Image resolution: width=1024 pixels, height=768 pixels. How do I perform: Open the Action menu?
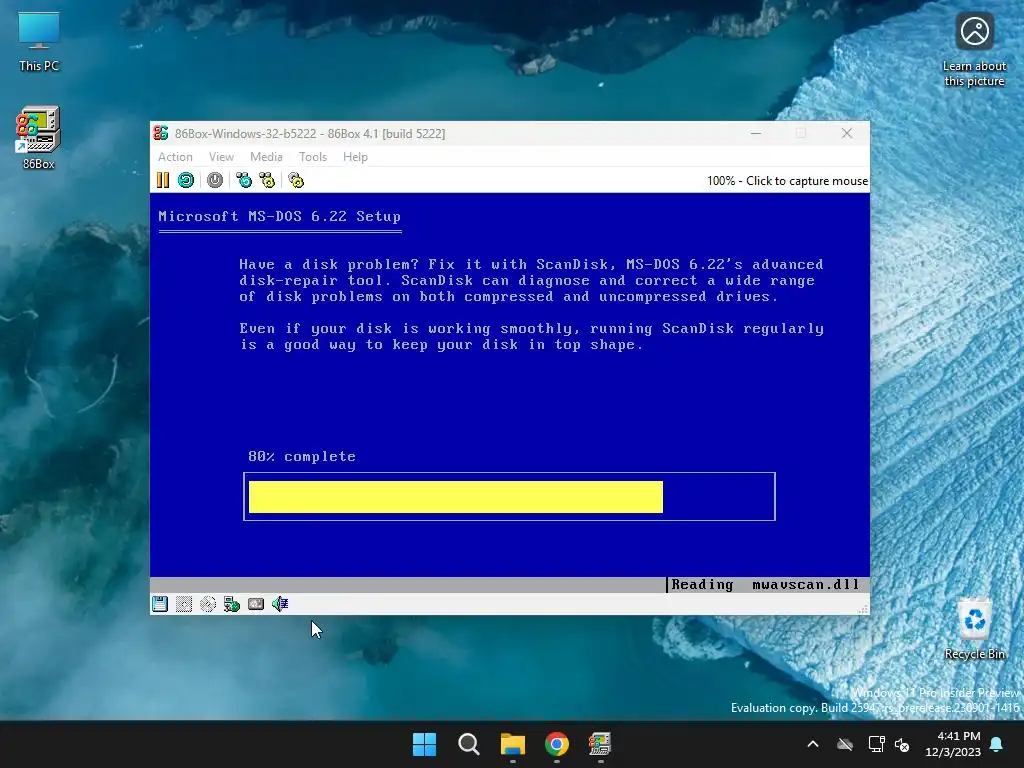pos(175,157)
